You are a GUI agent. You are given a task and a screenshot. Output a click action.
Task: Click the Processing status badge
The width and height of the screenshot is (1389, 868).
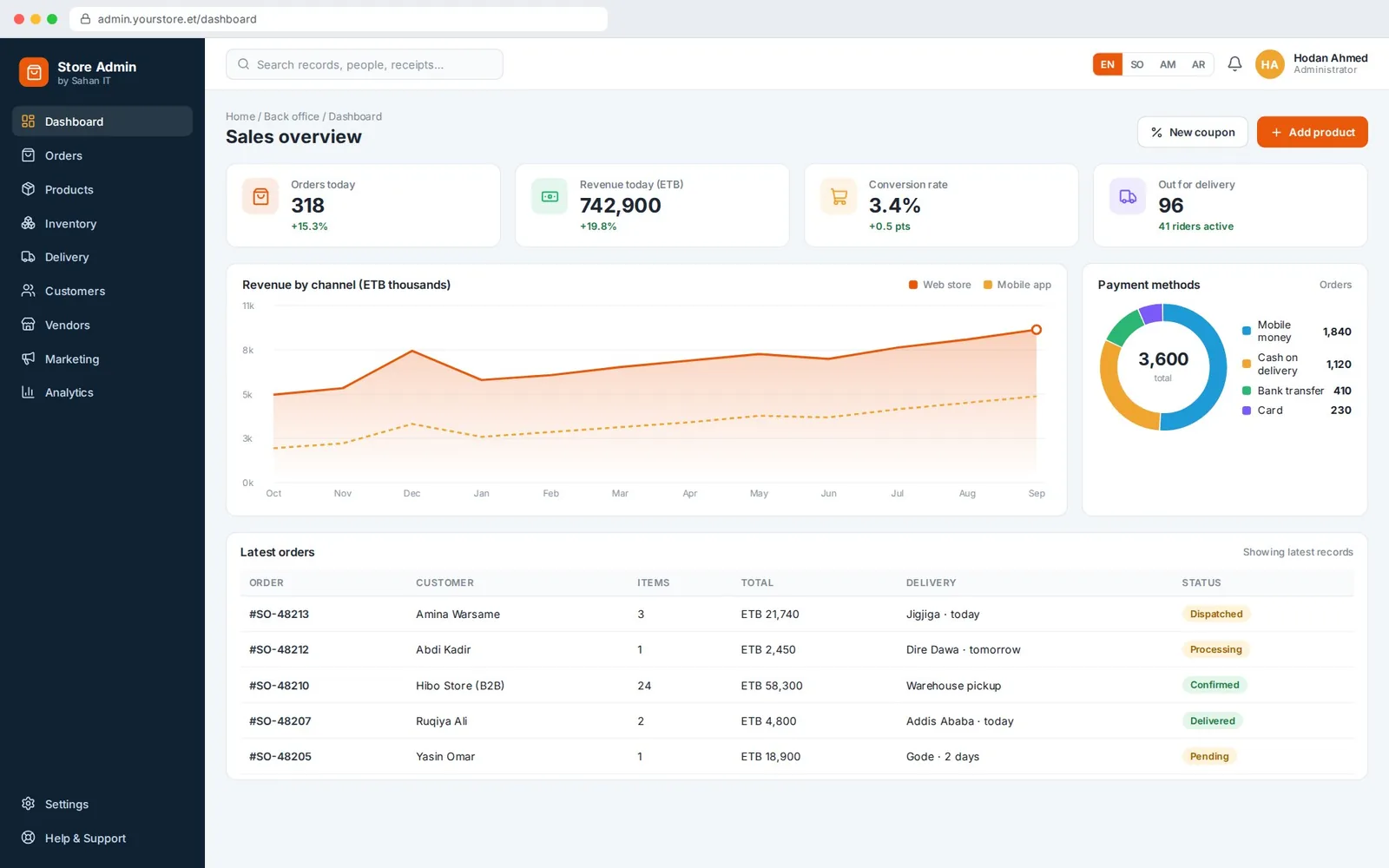pos(1215,649)
